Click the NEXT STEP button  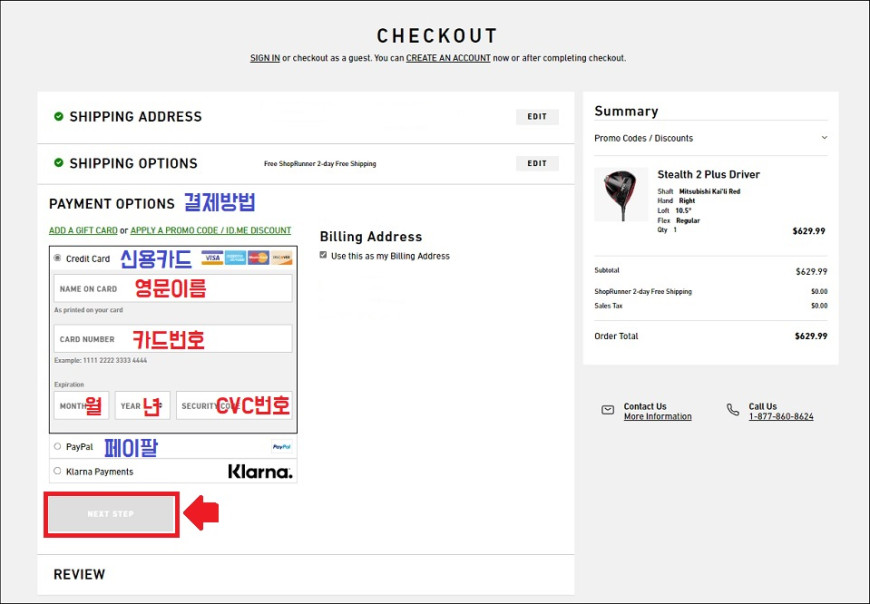pos(111,514)
